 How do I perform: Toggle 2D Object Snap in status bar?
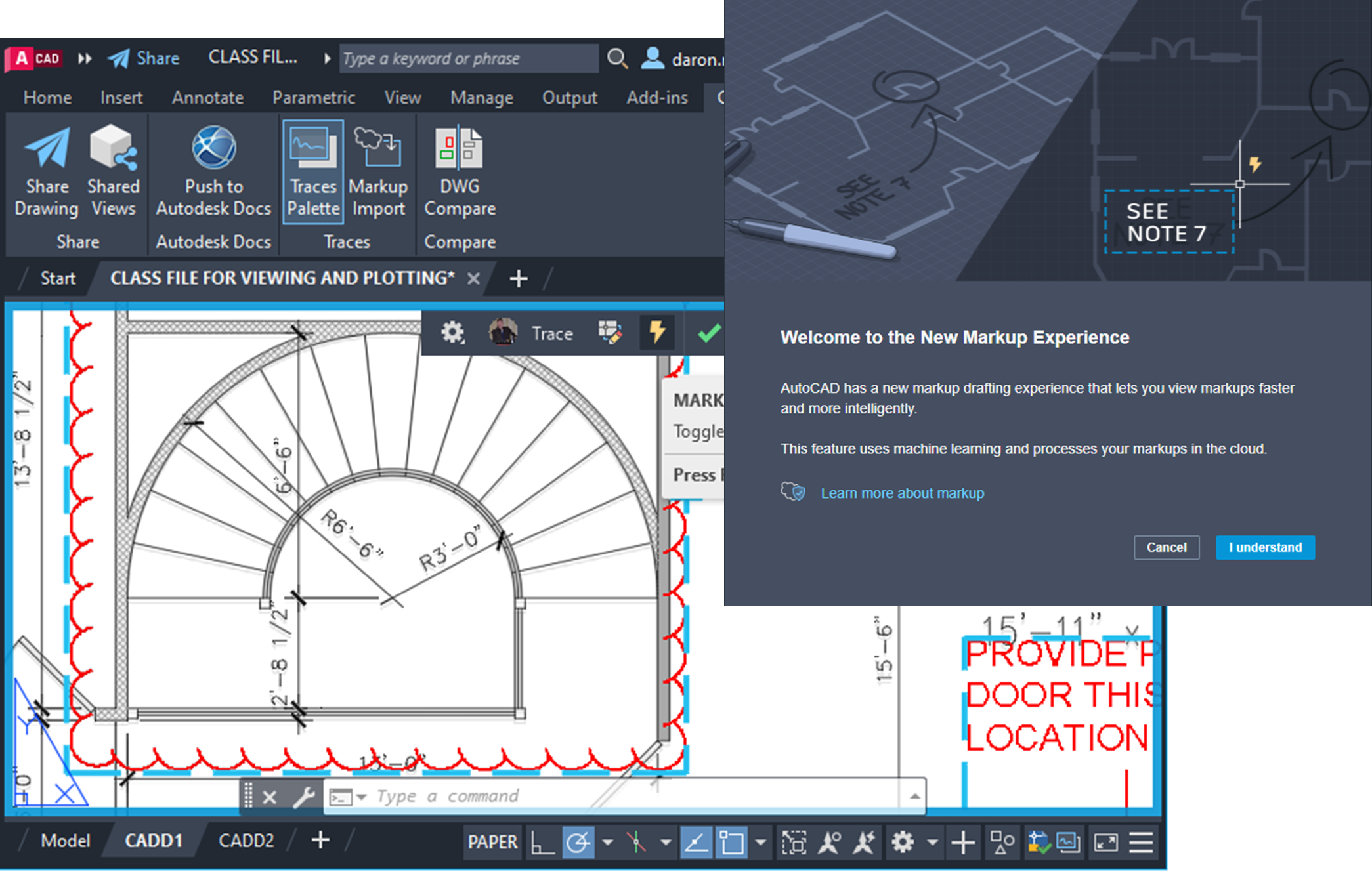point(731,842)
